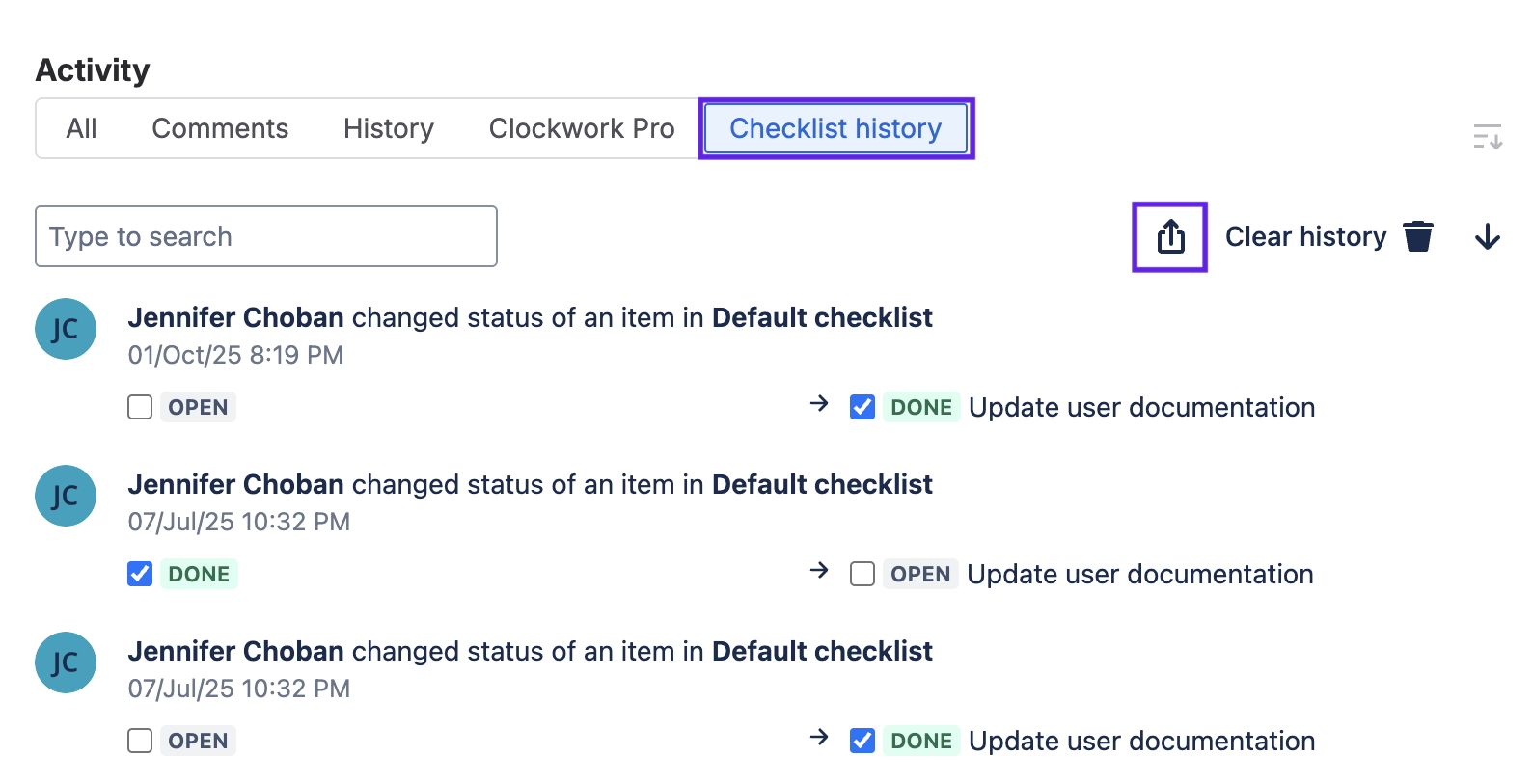Click Default checklist link in the first entry

pos(822,317)
